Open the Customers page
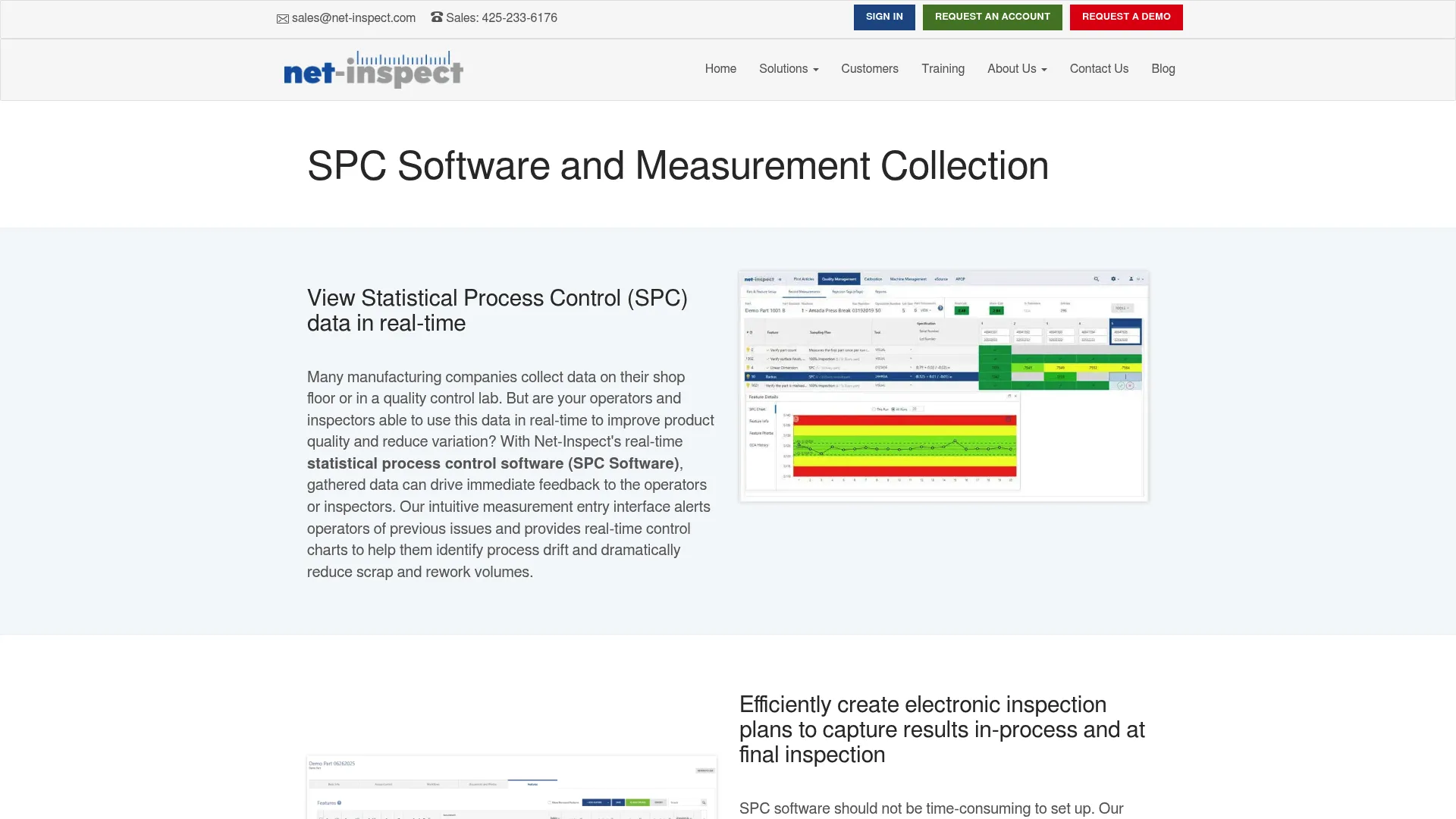Screen dimensions: 1456x819 click(x=870, y=69)
